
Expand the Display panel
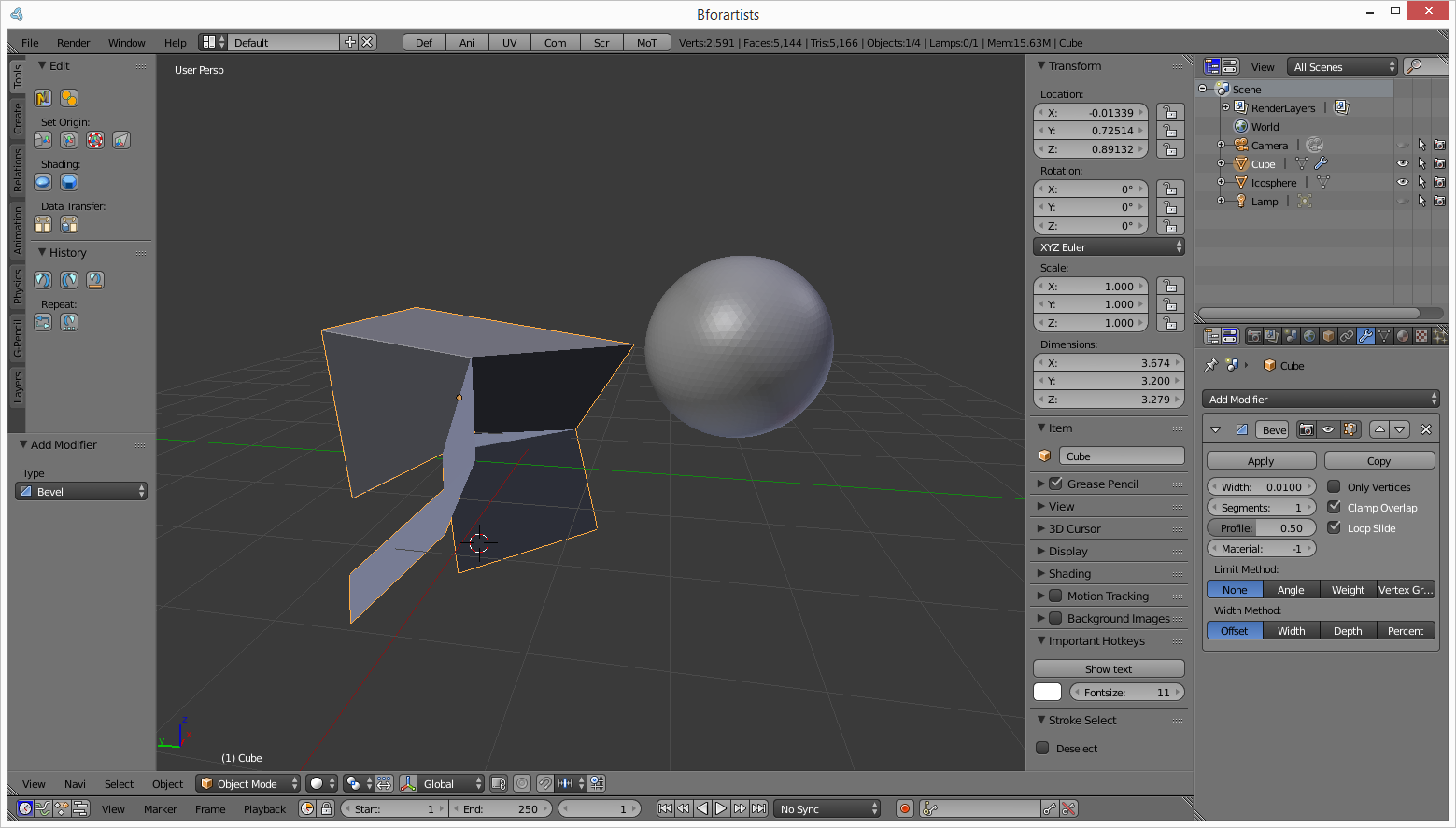click(1041, 551)
